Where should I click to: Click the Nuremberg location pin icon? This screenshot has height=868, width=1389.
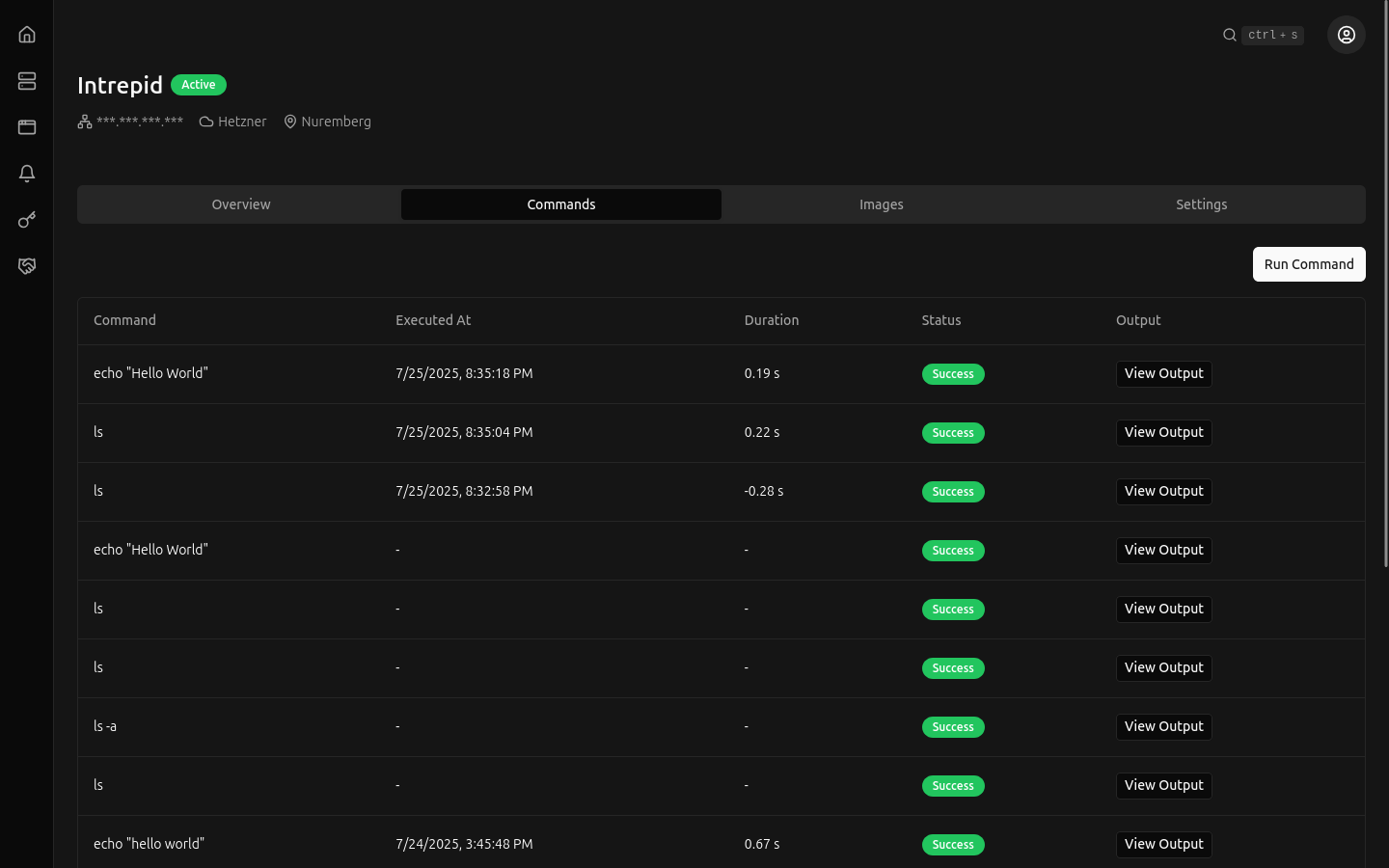coord(289,122)
